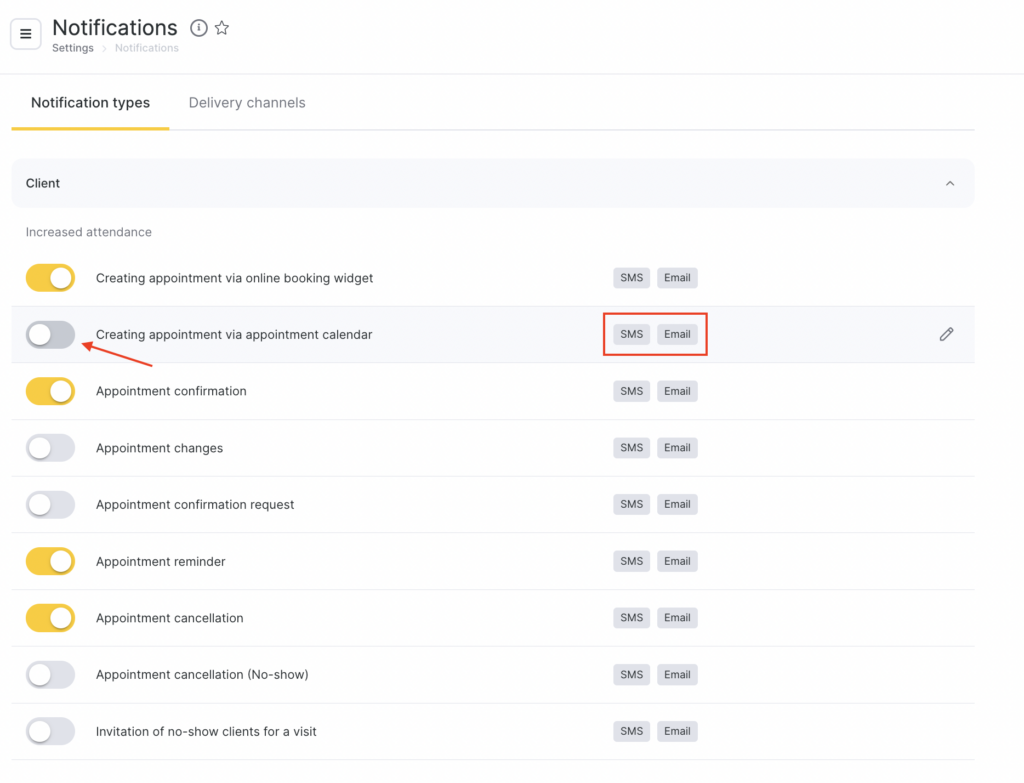
Task: Enable Appointment changes notification
Action: pyautogui.click(x=50, y=448)
